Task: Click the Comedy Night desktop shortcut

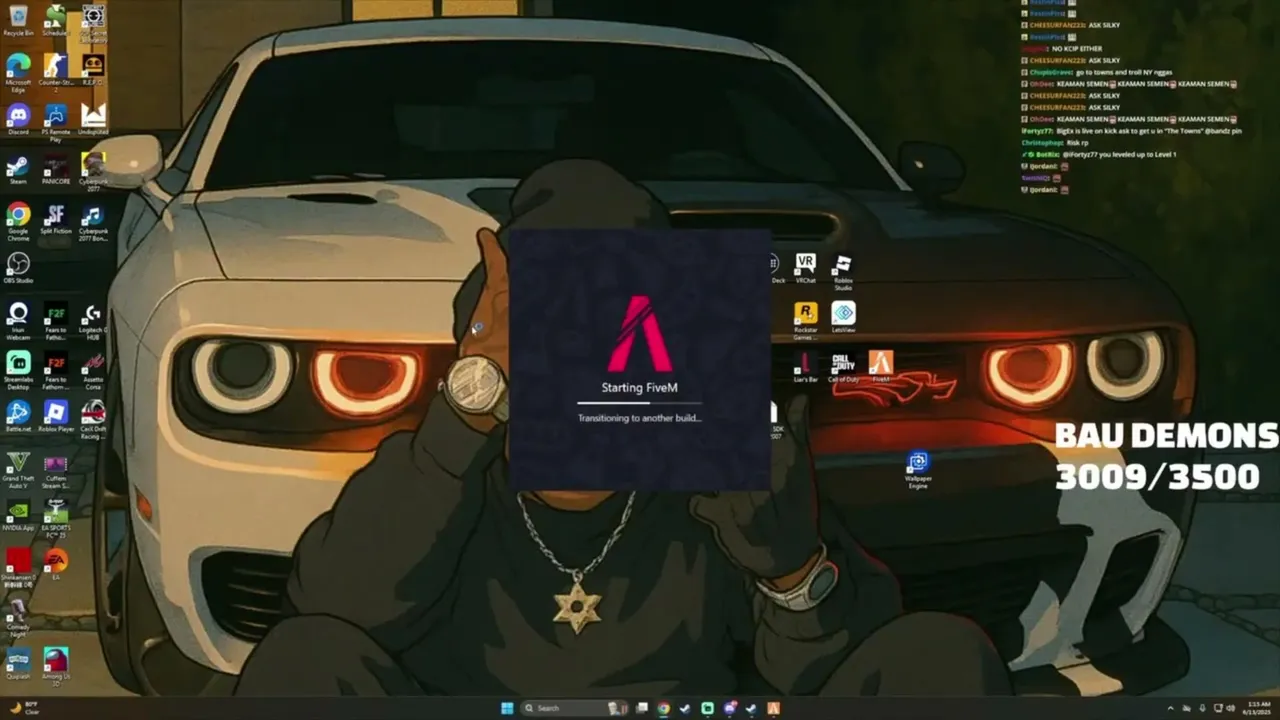Action: tap(18, 617)
